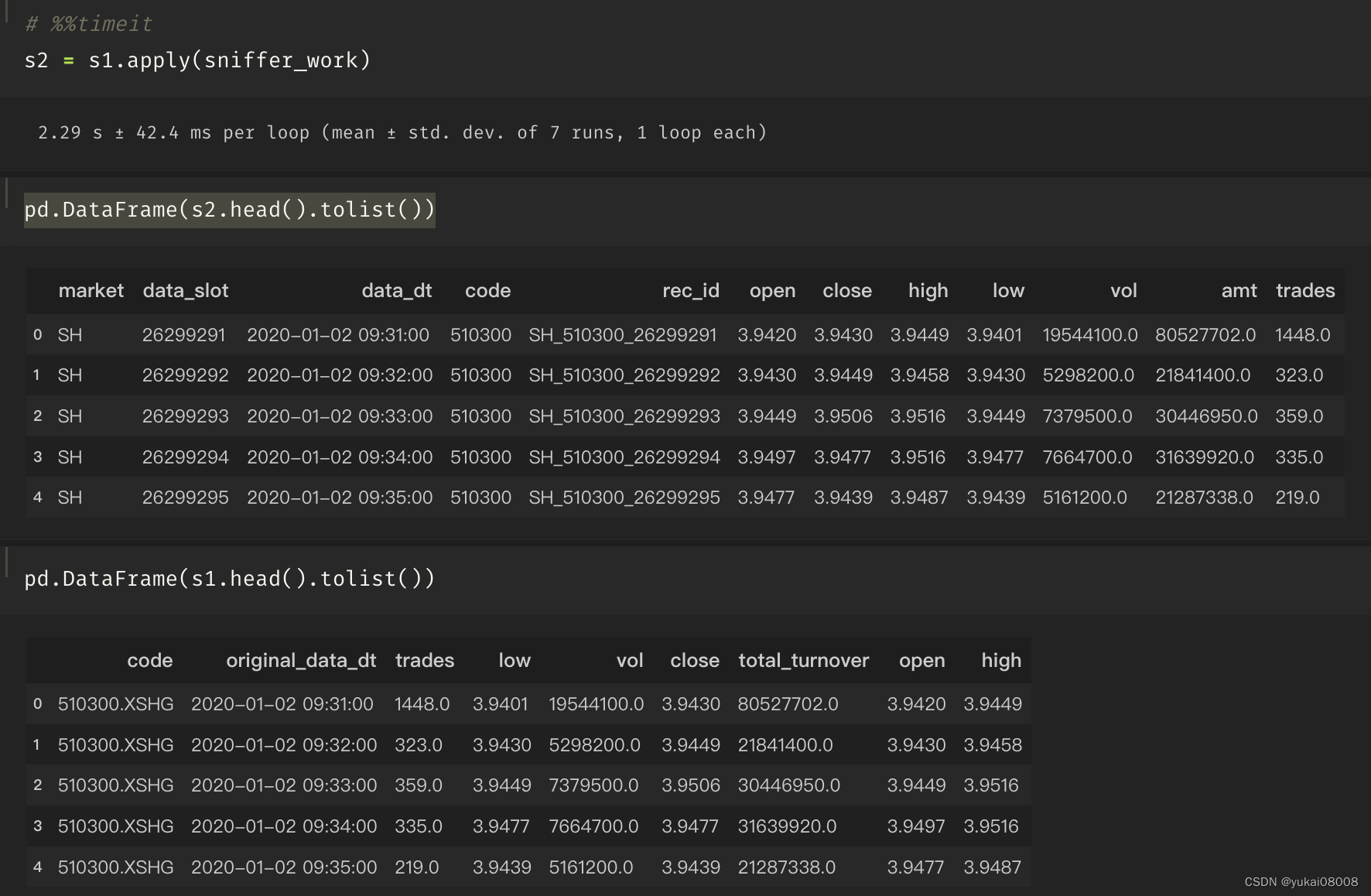
Task: Click '510300.XSHG' in s1 table row 2
Action: tap(116, 785)
